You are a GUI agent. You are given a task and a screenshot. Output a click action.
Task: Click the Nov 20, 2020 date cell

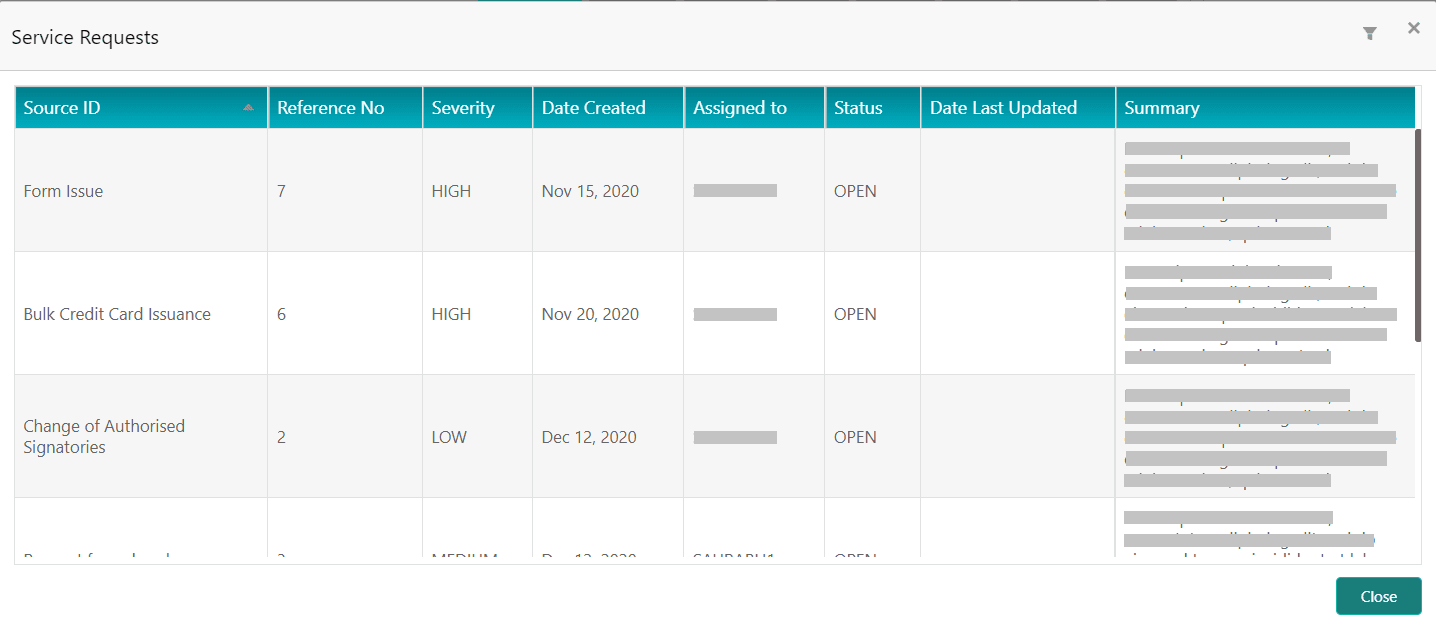pos(590,314)
